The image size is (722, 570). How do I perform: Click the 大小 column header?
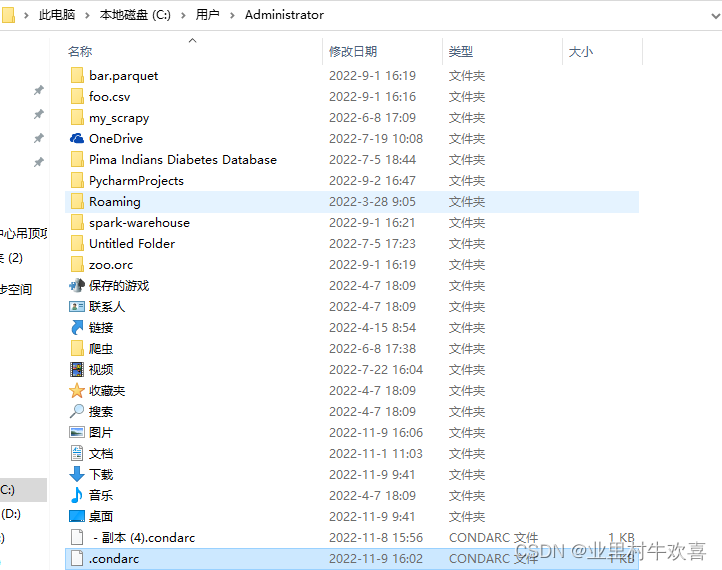coord(580,51)
